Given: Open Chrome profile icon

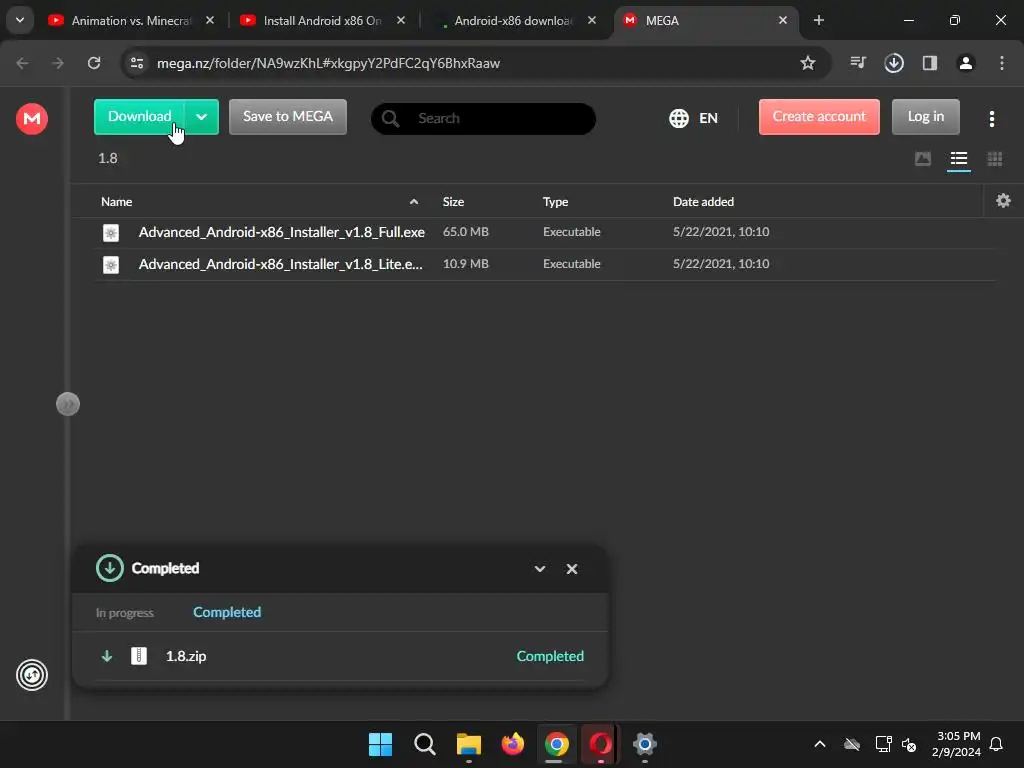Looking at the screenshot, I should 965,63.
